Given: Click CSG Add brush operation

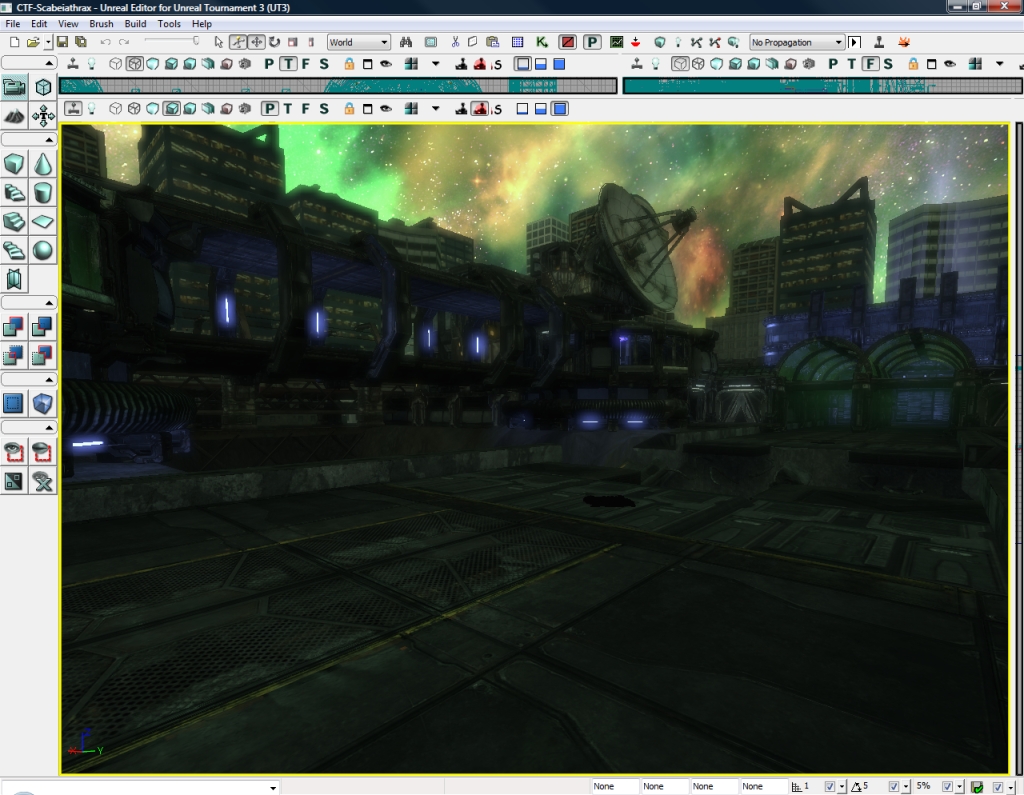Looking at the screenshot, I should pos(14,326).
